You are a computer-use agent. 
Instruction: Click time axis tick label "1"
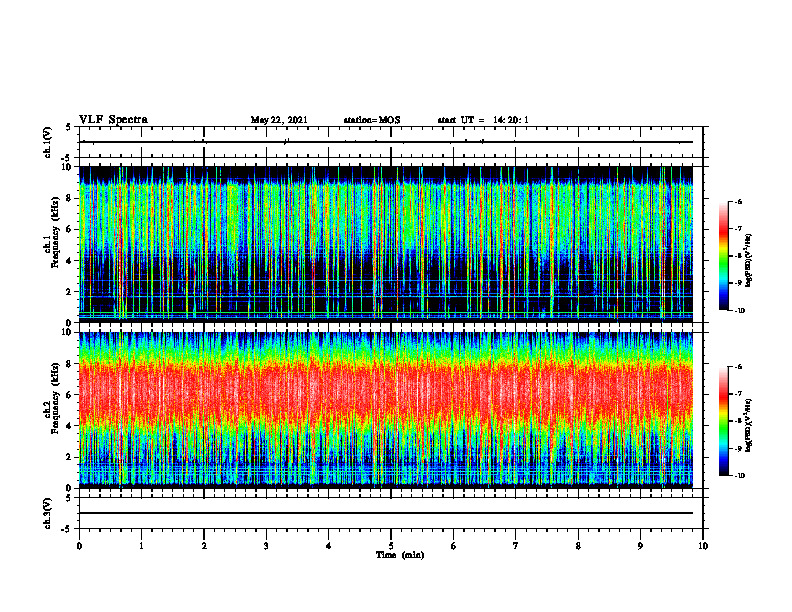(142, 546)
